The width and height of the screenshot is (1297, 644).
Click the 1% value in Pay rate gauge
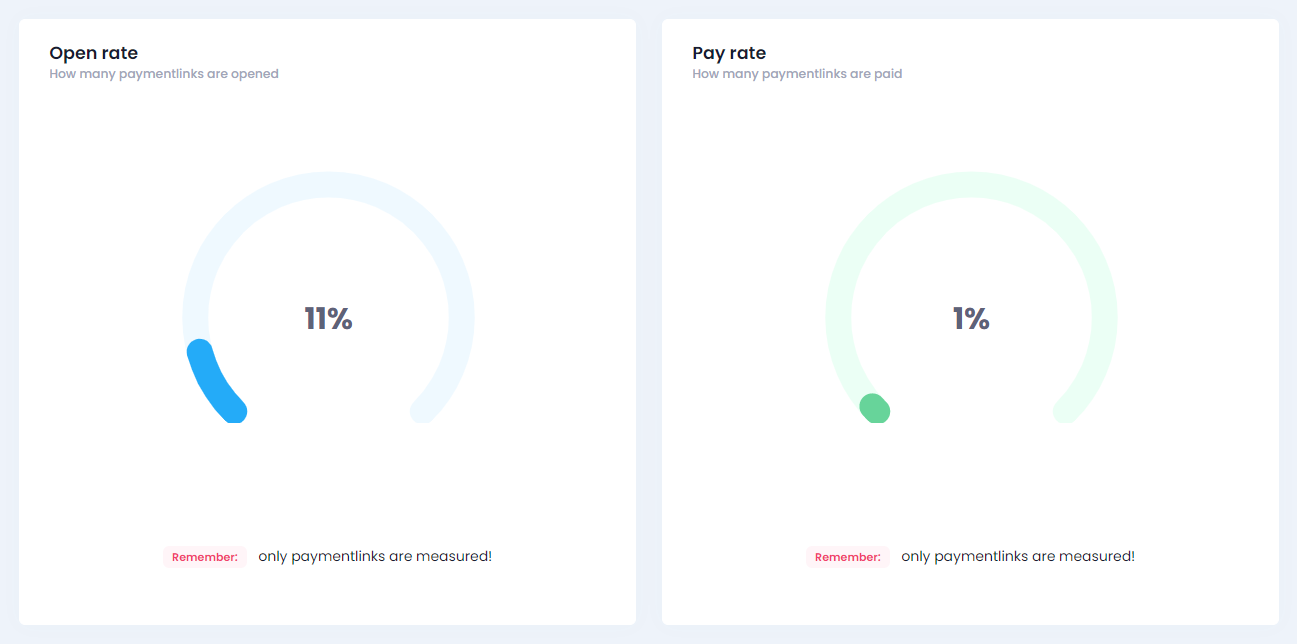[x=971, y=319]
